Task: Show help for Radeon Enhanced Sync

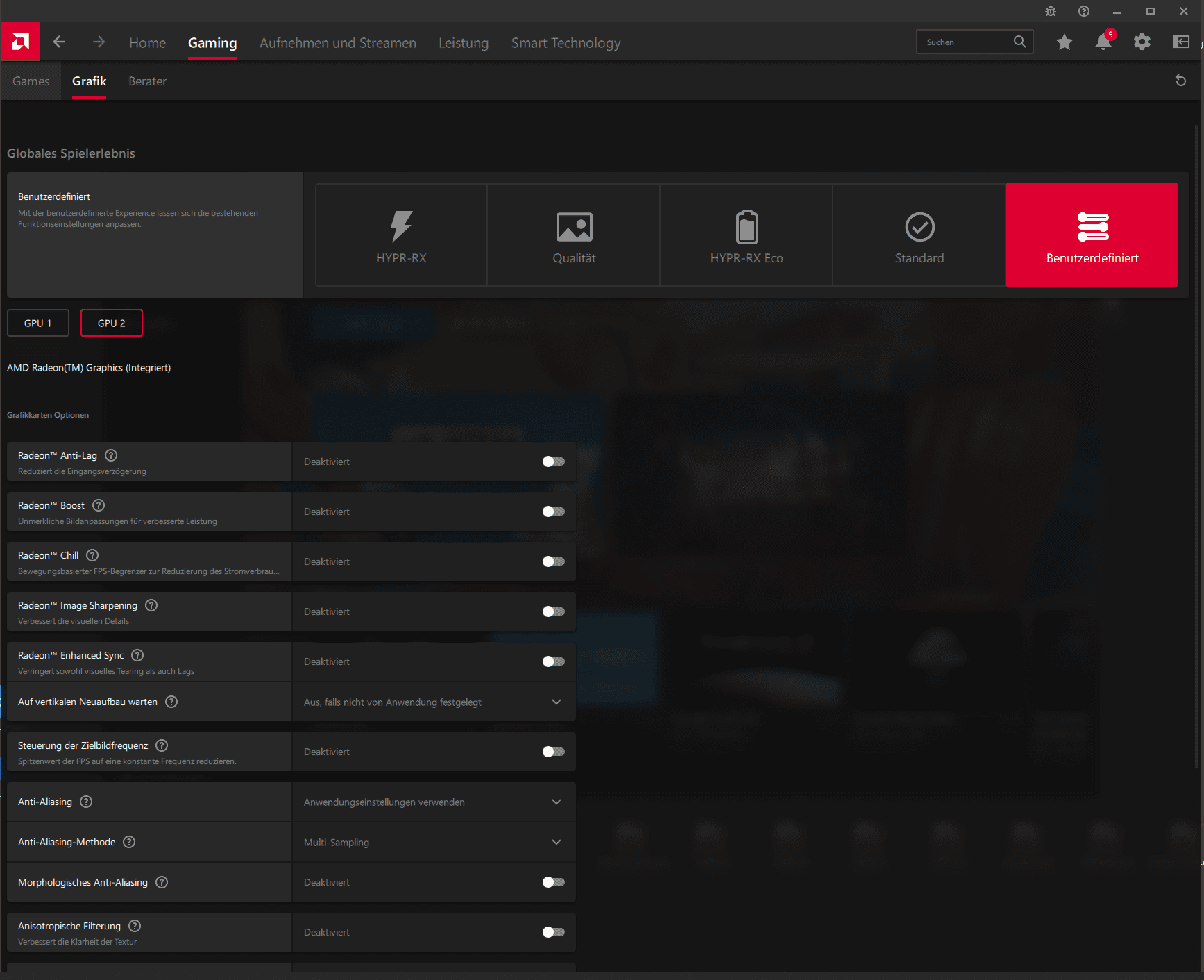Action: [x=137, y=655]
